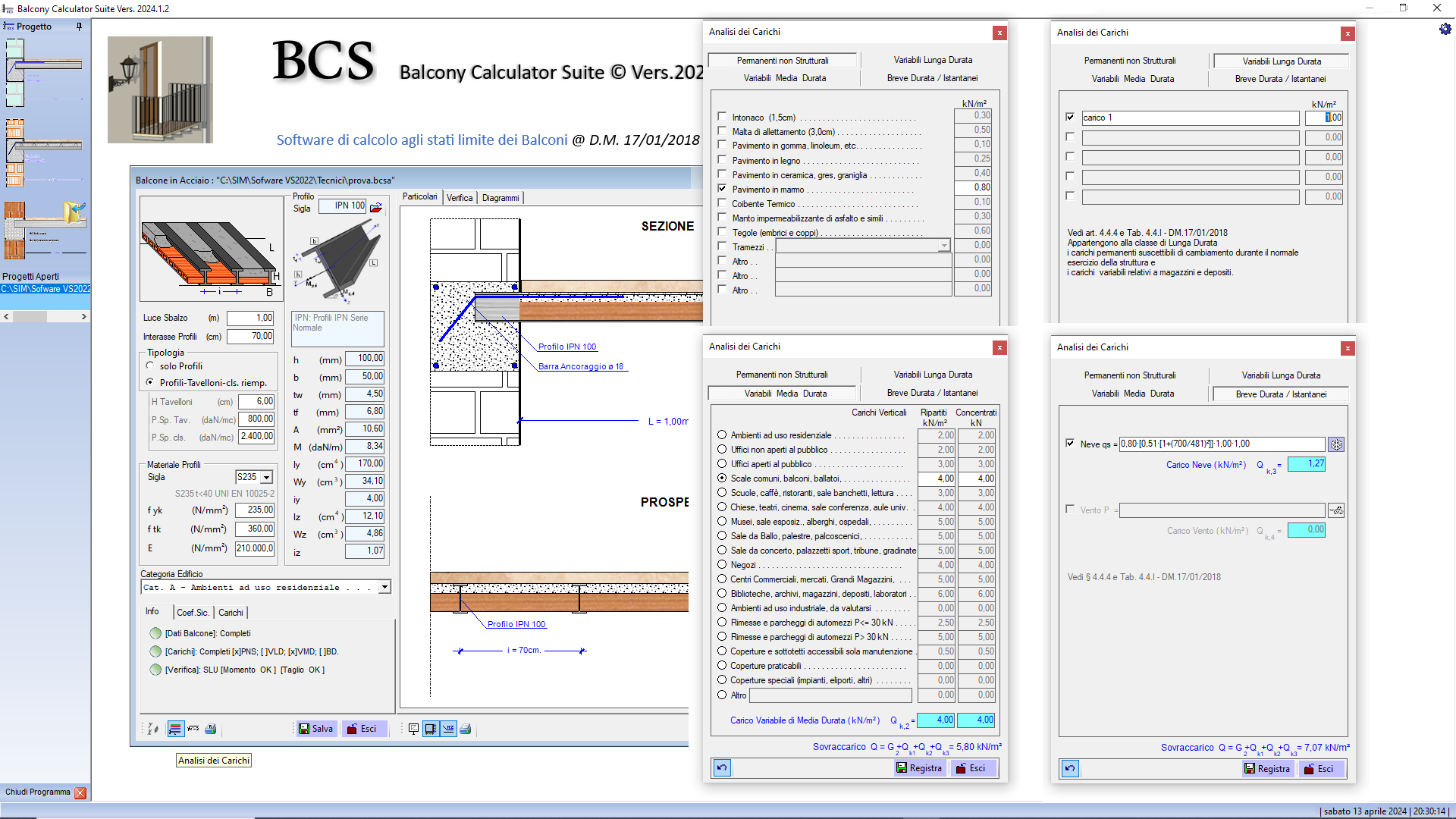The image size is (1456, 819).
Task: Click undo arrow in Breve Durata window
Action: (1070, 769)
